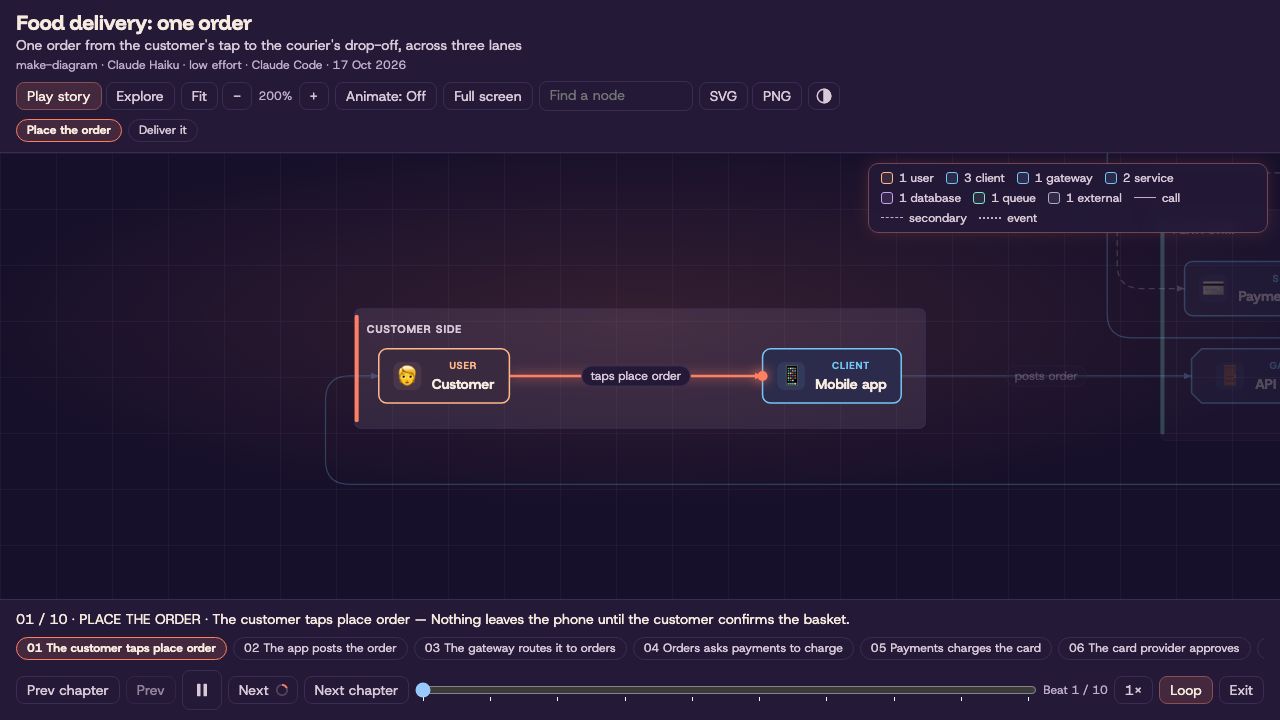Filter legend by service type
Screen dimensions: 1280x720
pos(1139,178)
